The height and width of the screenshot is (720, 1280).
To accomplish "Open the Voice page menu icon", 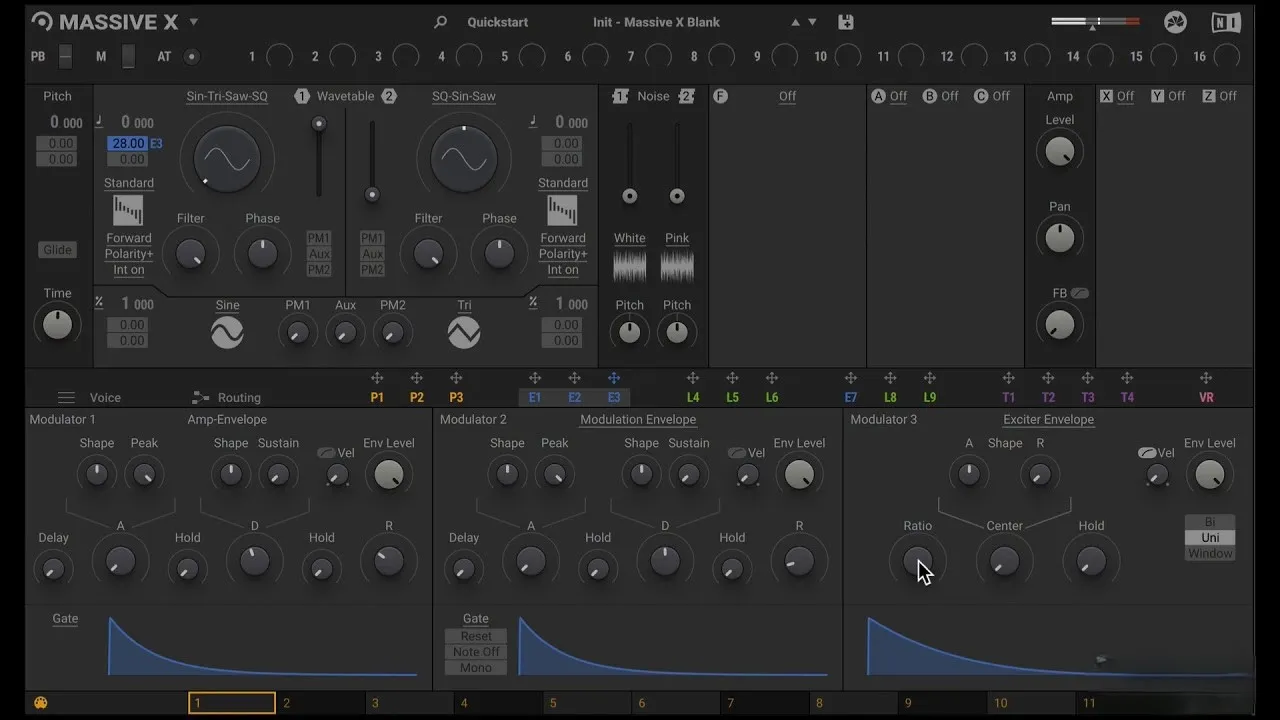I will coord(66,397).
